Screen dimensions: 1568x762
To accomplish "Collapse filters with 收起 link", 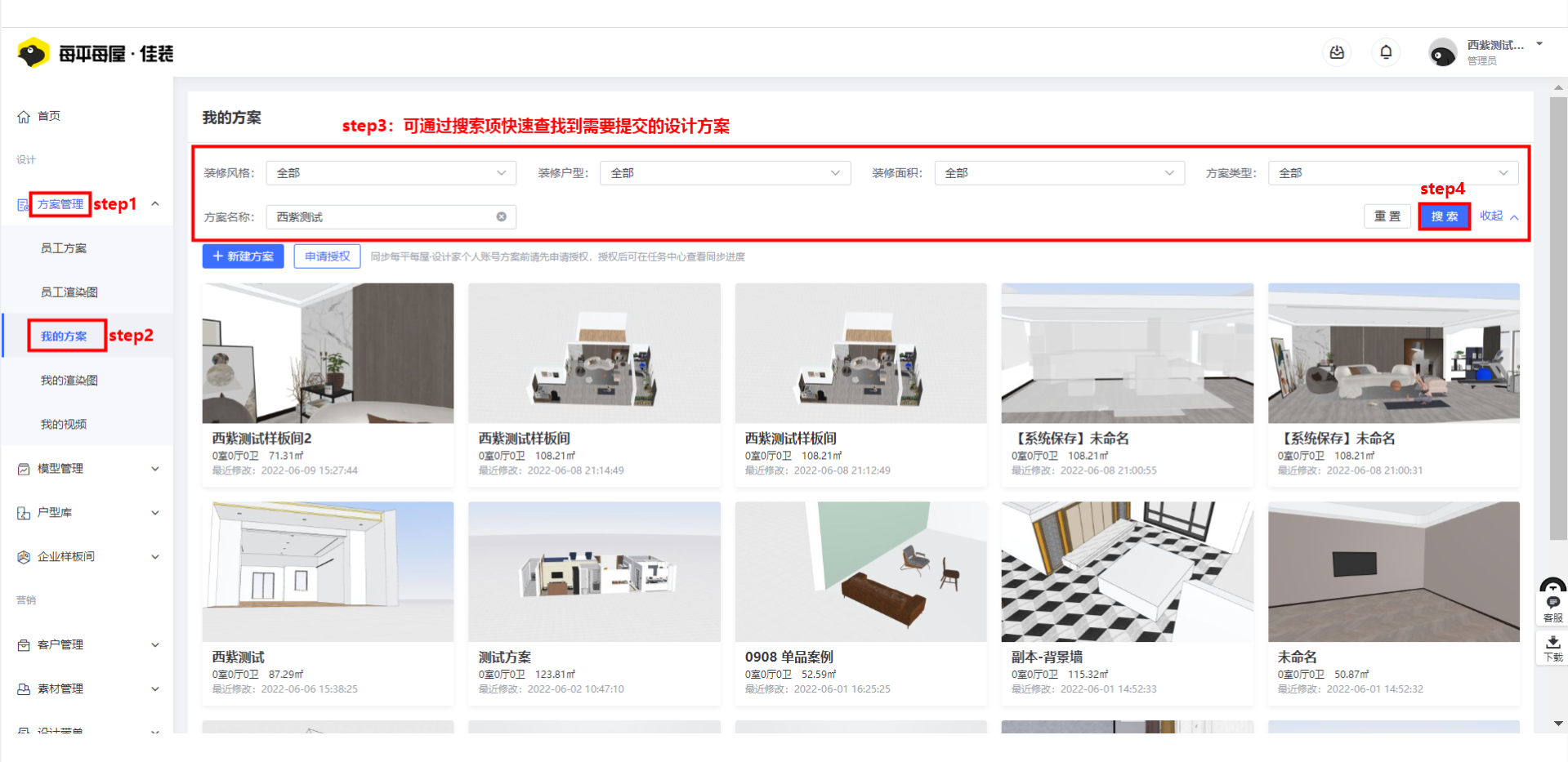I will click(1499, 216).
